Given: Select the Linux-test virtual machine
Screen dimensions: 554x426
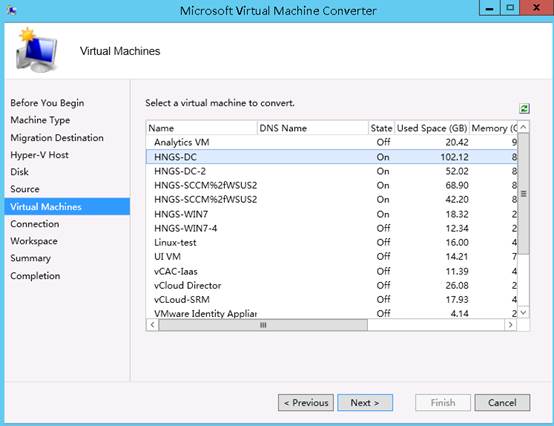Looking at the screenshot, I should (x=332, y=242).
